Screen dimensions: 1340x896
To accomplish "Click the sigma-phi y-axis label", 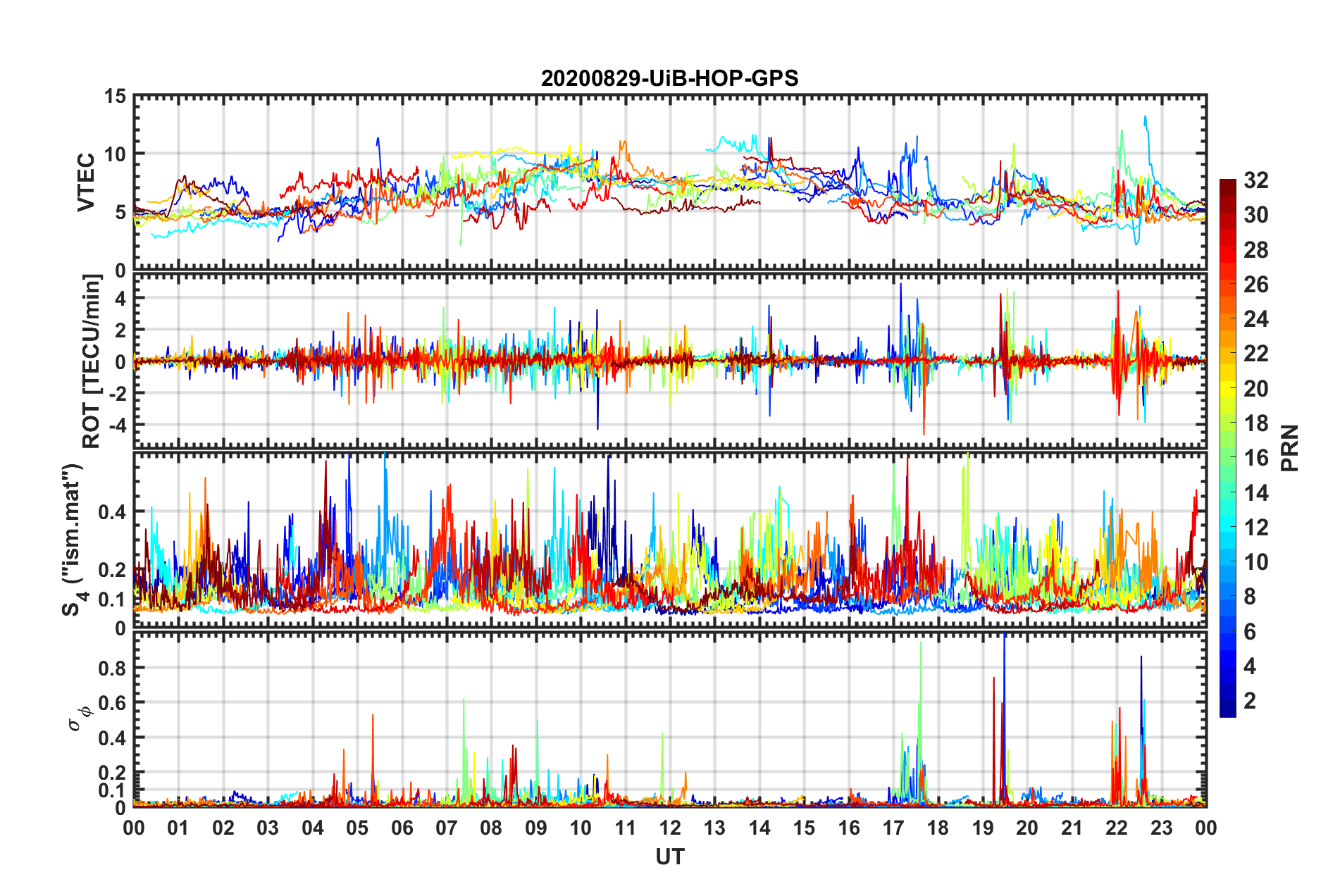I will point(77,718).
